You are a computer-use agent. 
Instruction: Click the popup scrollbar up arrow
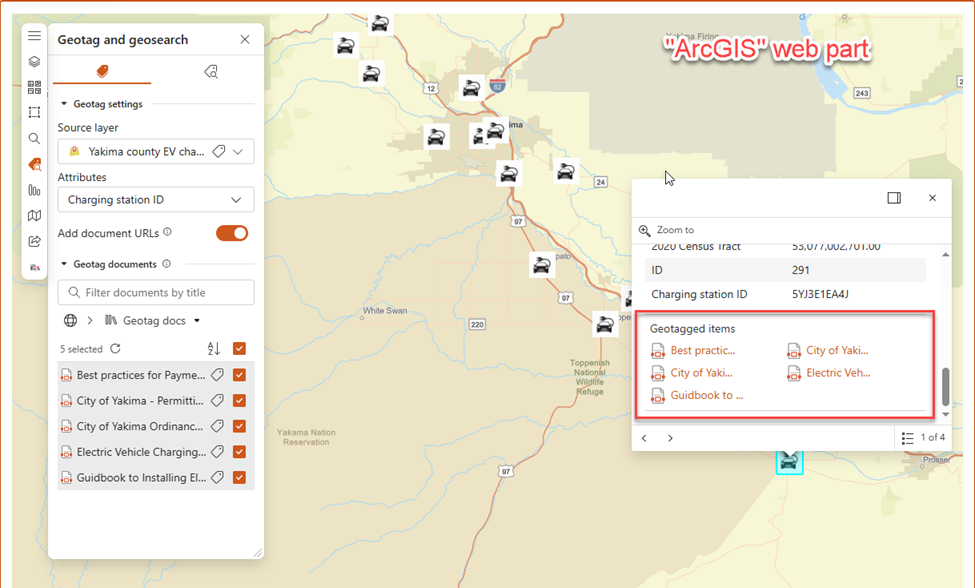[x=945, y=254]
